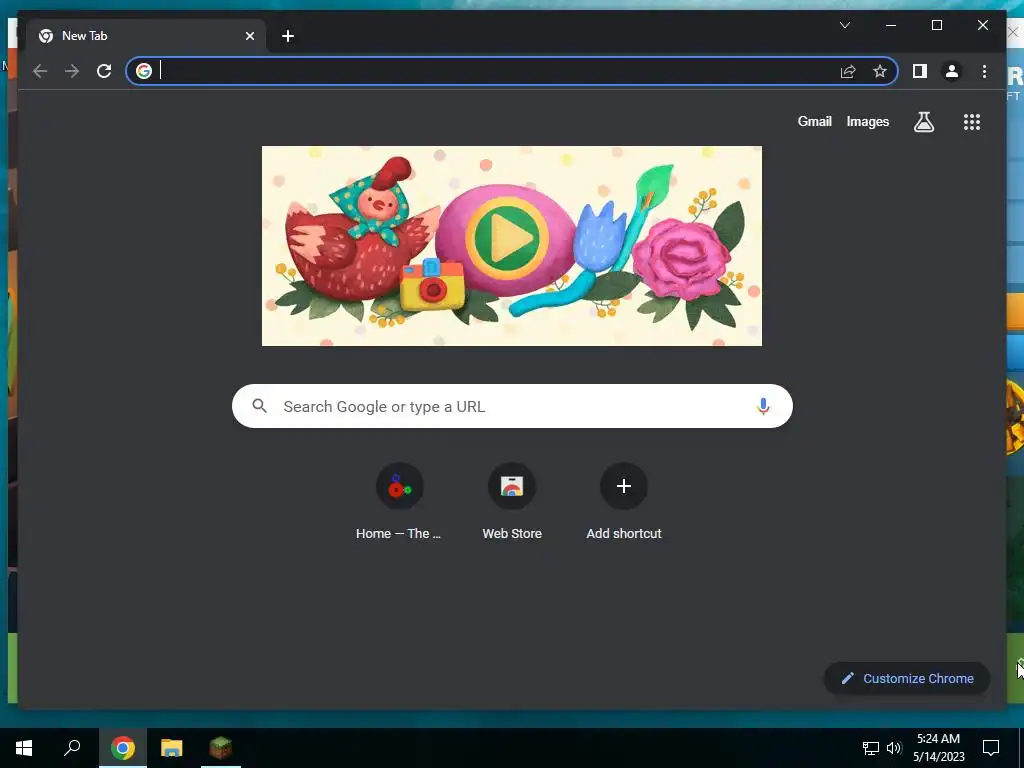The image size is (1024, 768).
Task: Open Windows taskbar search
Action: click(72, 748)
